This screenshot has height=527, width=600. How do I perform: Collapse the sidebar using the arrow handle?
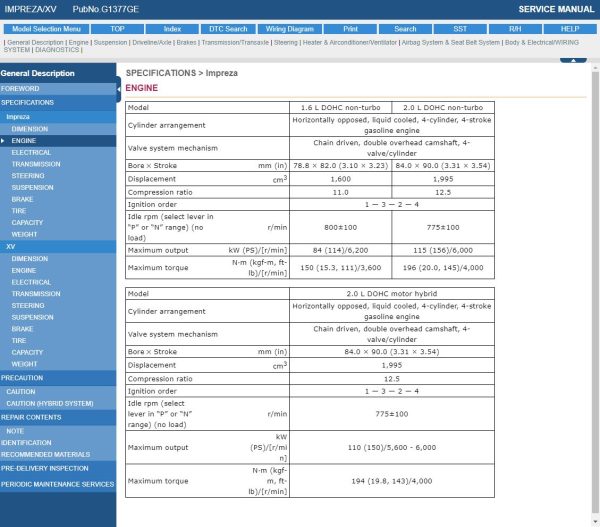pos(119,89)
